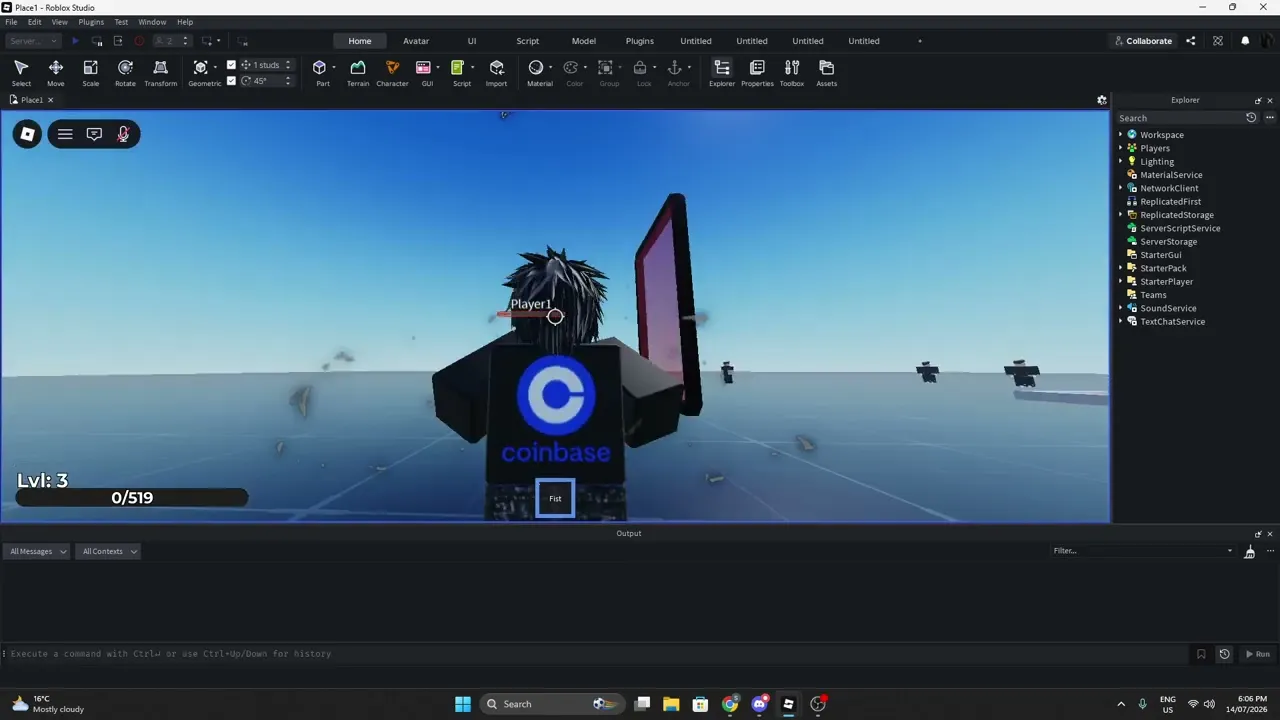Viewport: 1280px width, 720px height.
Task: Activate the Rotate tool
Action: coord(125,72)
